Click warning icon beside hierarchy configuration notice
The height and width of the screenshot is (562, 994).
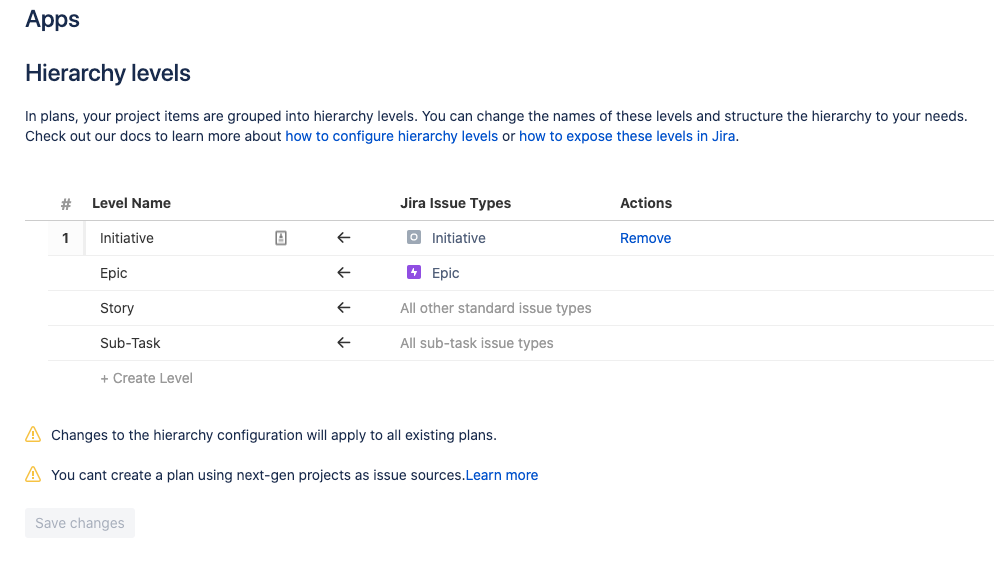tap(33, 435)
